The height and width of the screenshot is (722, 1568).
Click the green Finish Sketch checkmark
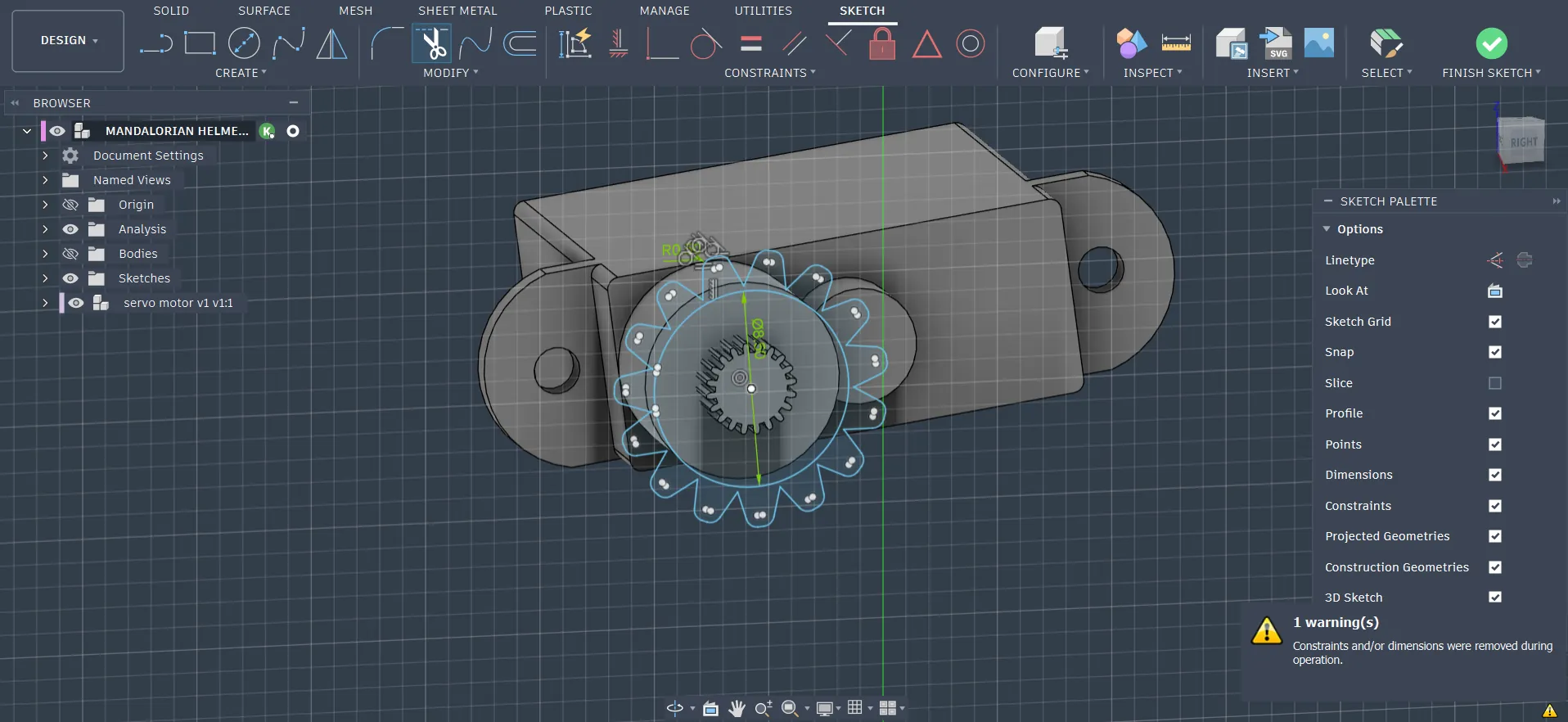[1491, 43]
